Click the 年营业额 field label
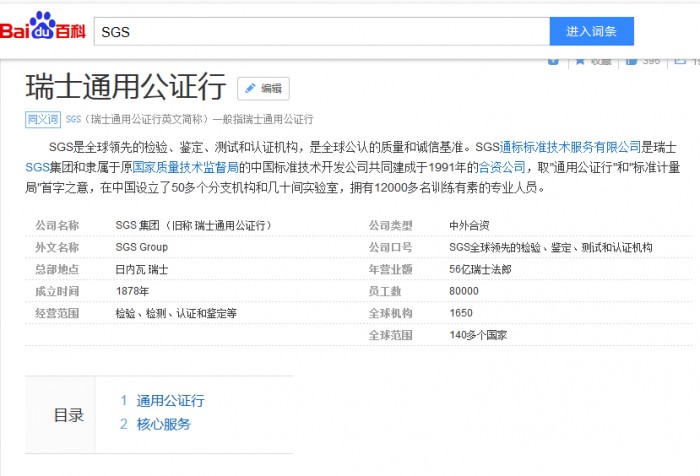 tap(391, 269)
